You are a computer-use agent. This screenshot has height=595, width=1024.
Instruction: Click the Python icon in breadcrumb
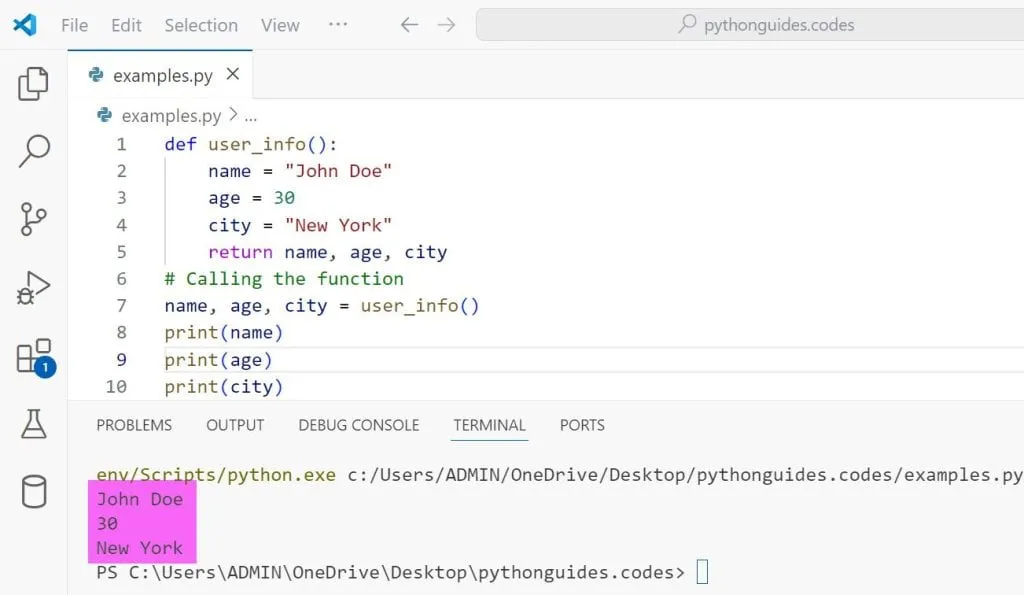(104, 115)
